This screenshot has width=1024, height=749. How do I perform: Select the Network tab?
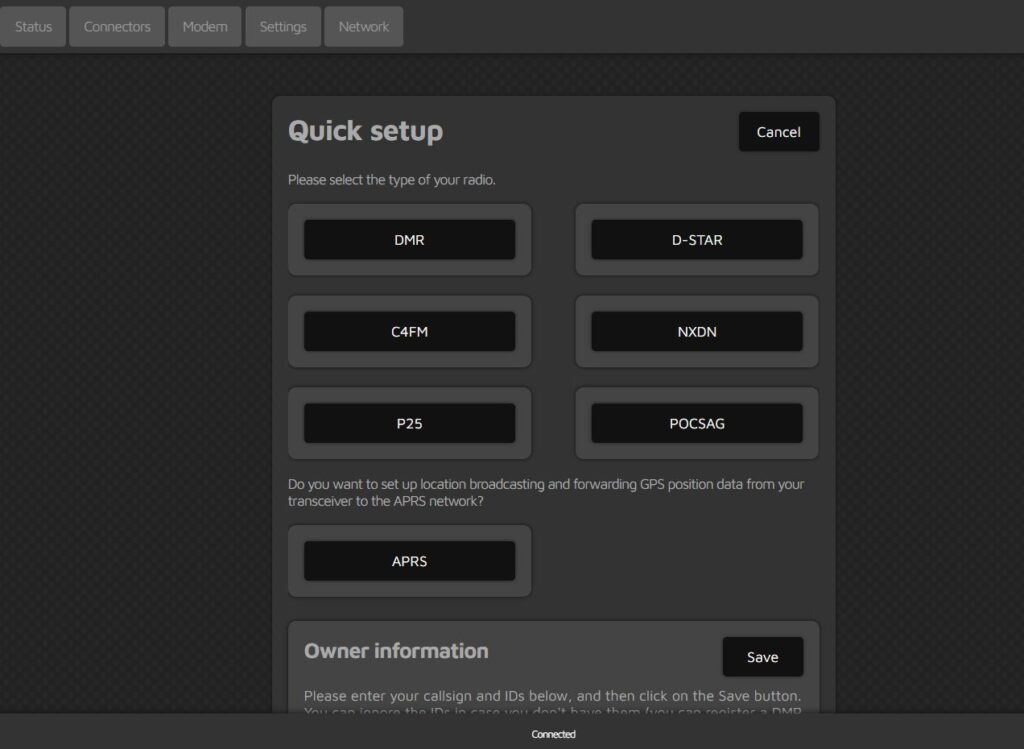(x=364, y=27)
